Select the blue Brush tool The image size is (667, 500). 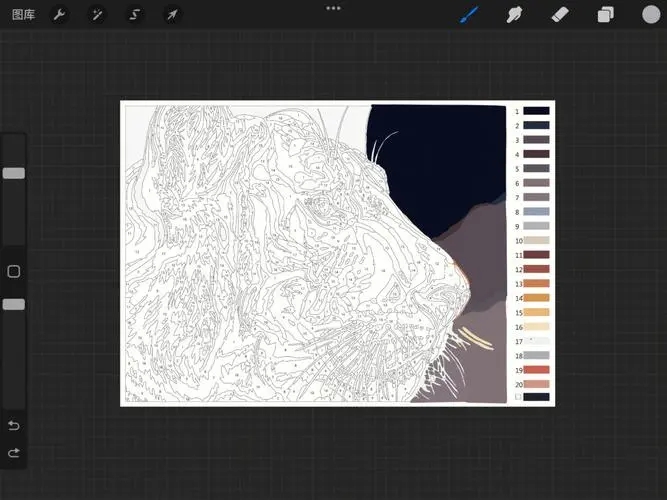coord(469,14)
